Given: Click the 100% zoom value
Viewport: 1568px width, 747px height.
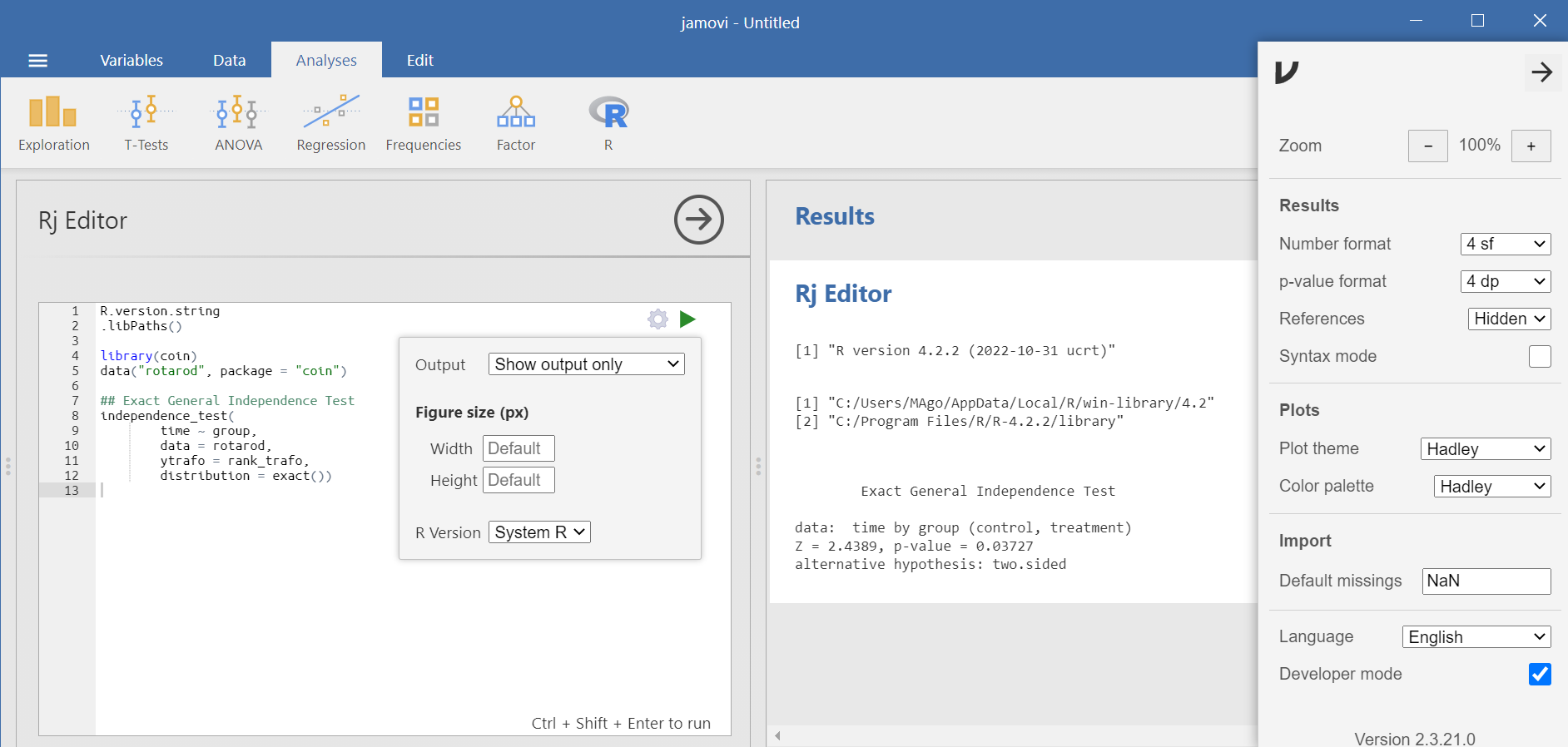Looking at the screenshot, I should pos(1480,145).
